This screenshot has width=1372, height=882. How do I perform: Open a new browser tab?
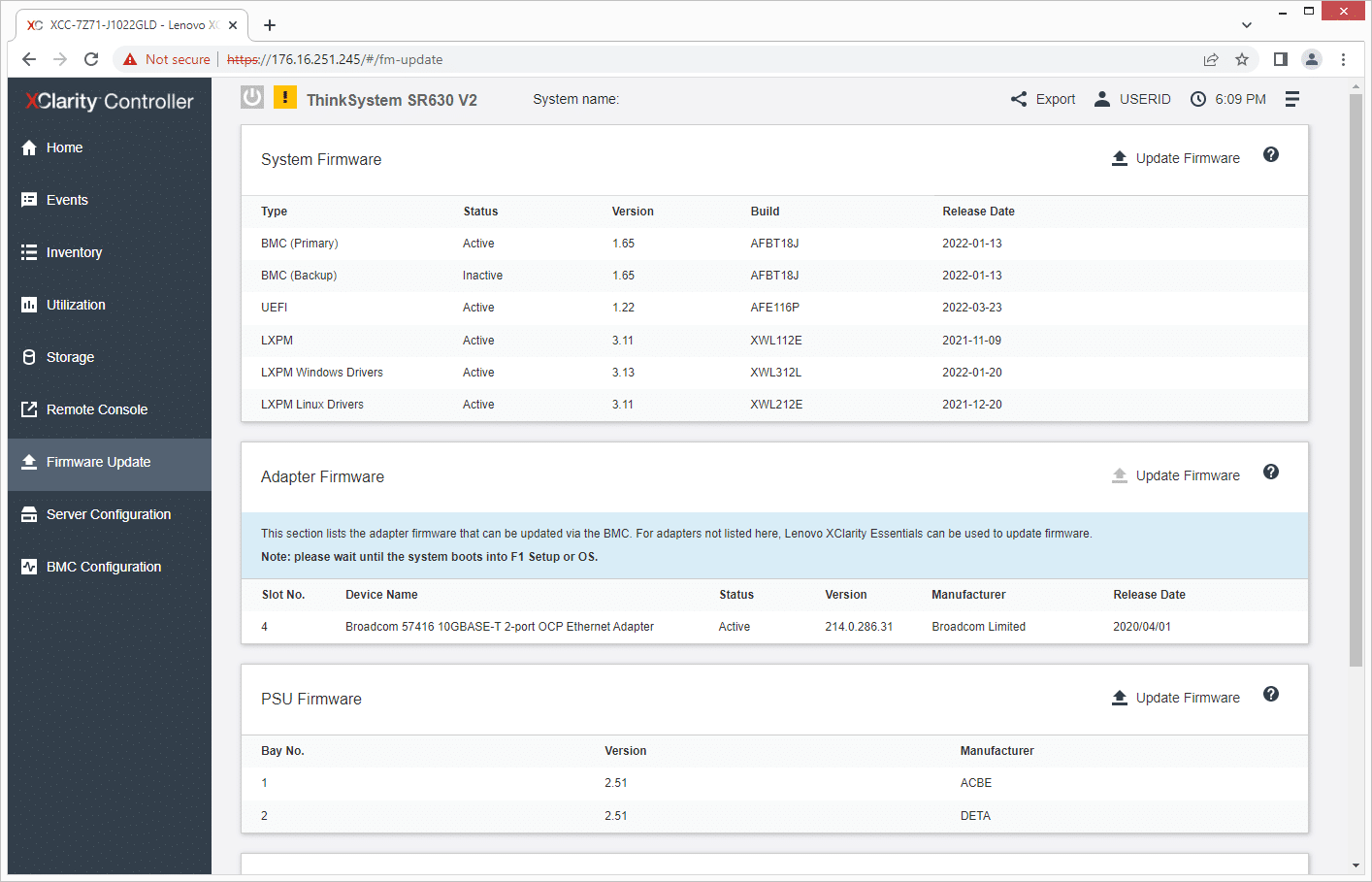pyautogui.click(x=270, y=25)
